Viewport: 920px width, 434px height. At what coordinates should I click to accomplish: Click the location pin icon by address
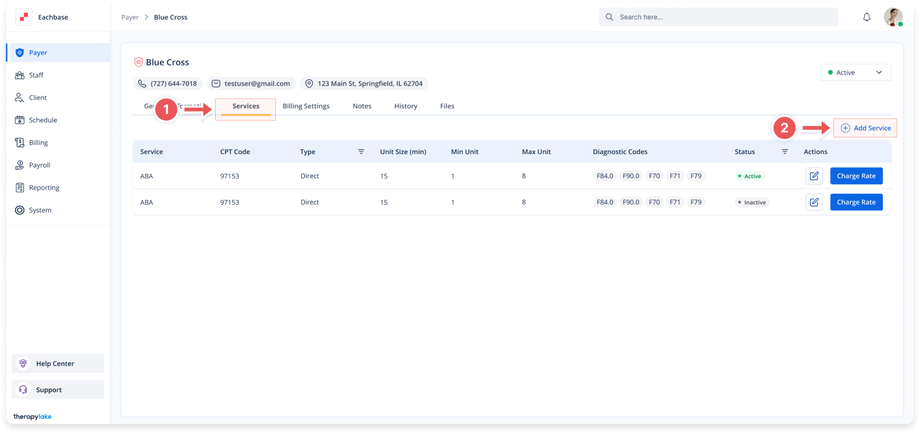pyautogui.click(x=309, y=84)
